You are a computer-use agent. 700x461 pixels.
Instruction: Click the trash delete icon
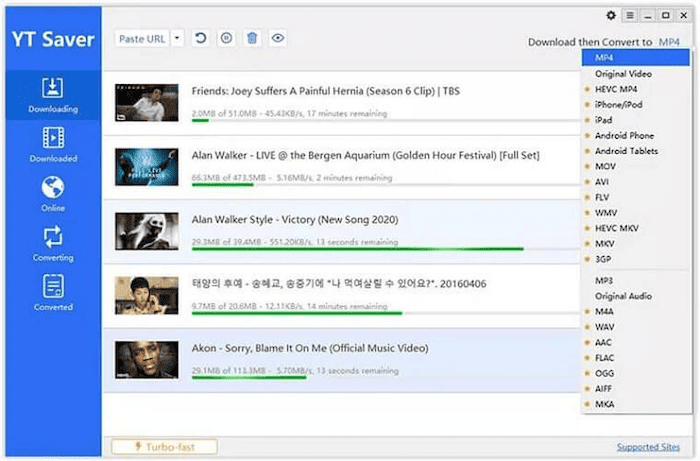pos(252,38)
